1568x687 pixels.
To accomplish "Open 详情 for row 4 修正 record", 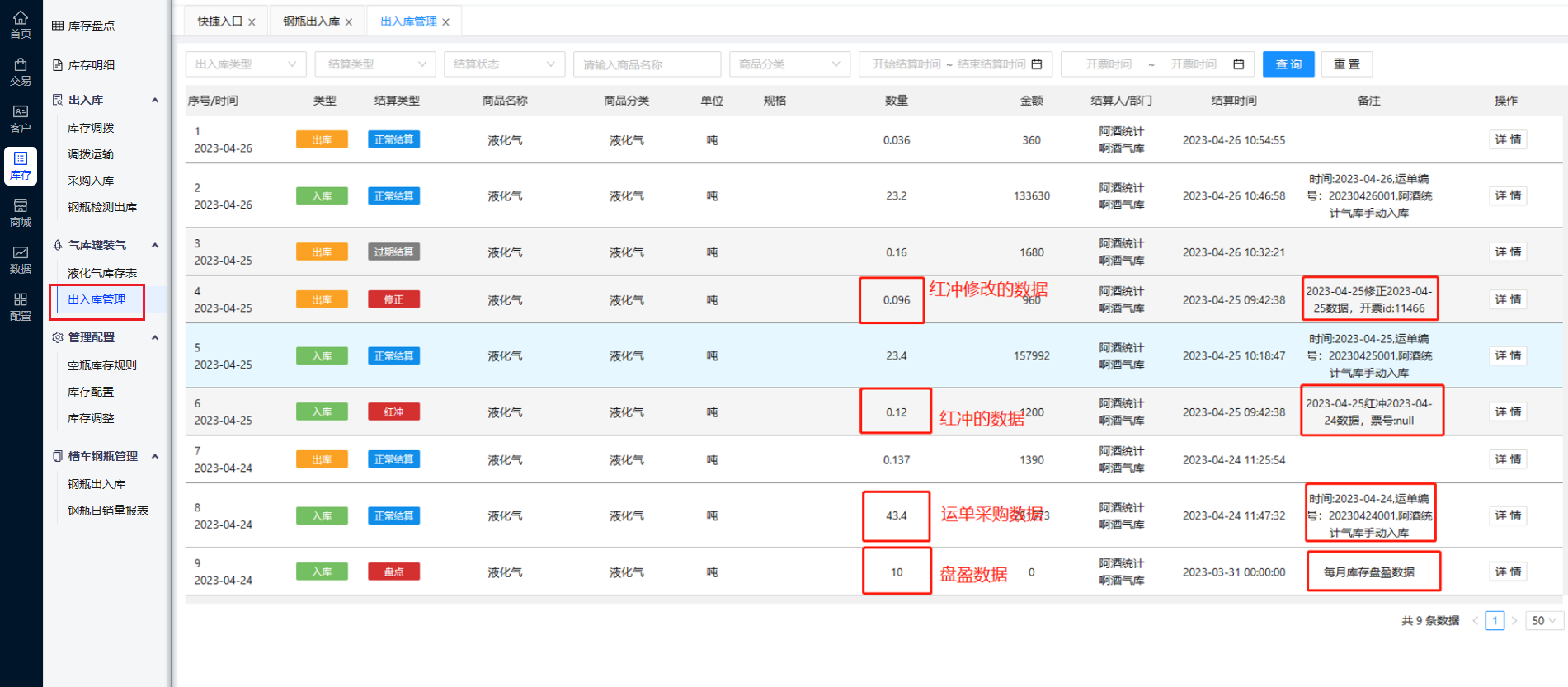I will coord(1507,299).
